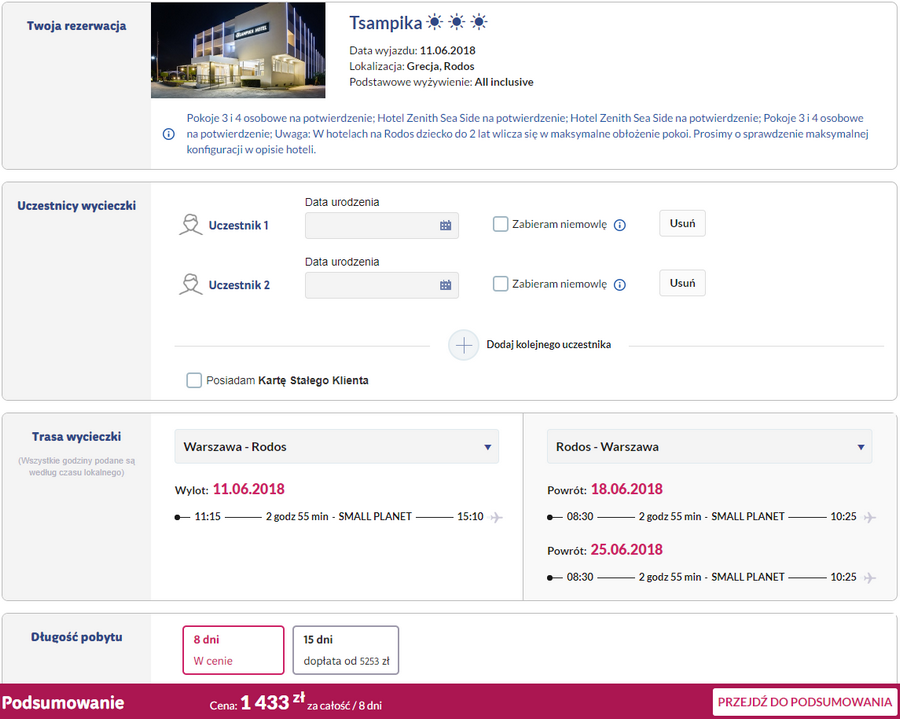Expand the Warszawa - Rodos flight dropdown

click(336, 446)
